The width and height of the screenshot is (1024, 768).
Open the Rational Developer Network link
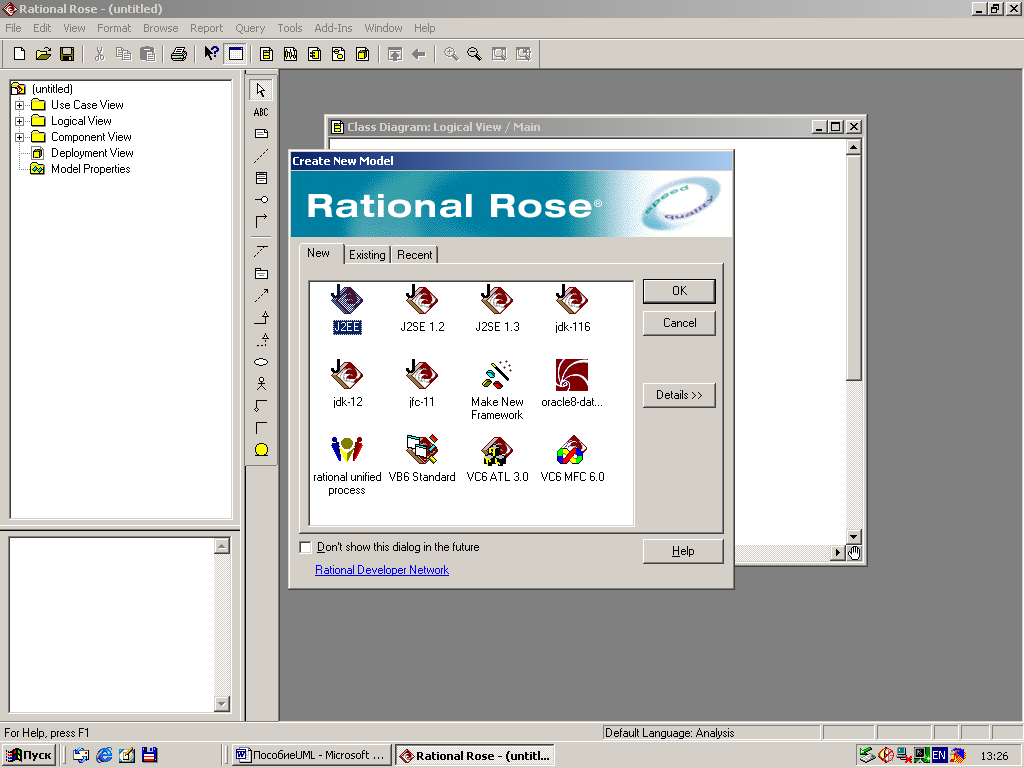[x=382, y=570]
